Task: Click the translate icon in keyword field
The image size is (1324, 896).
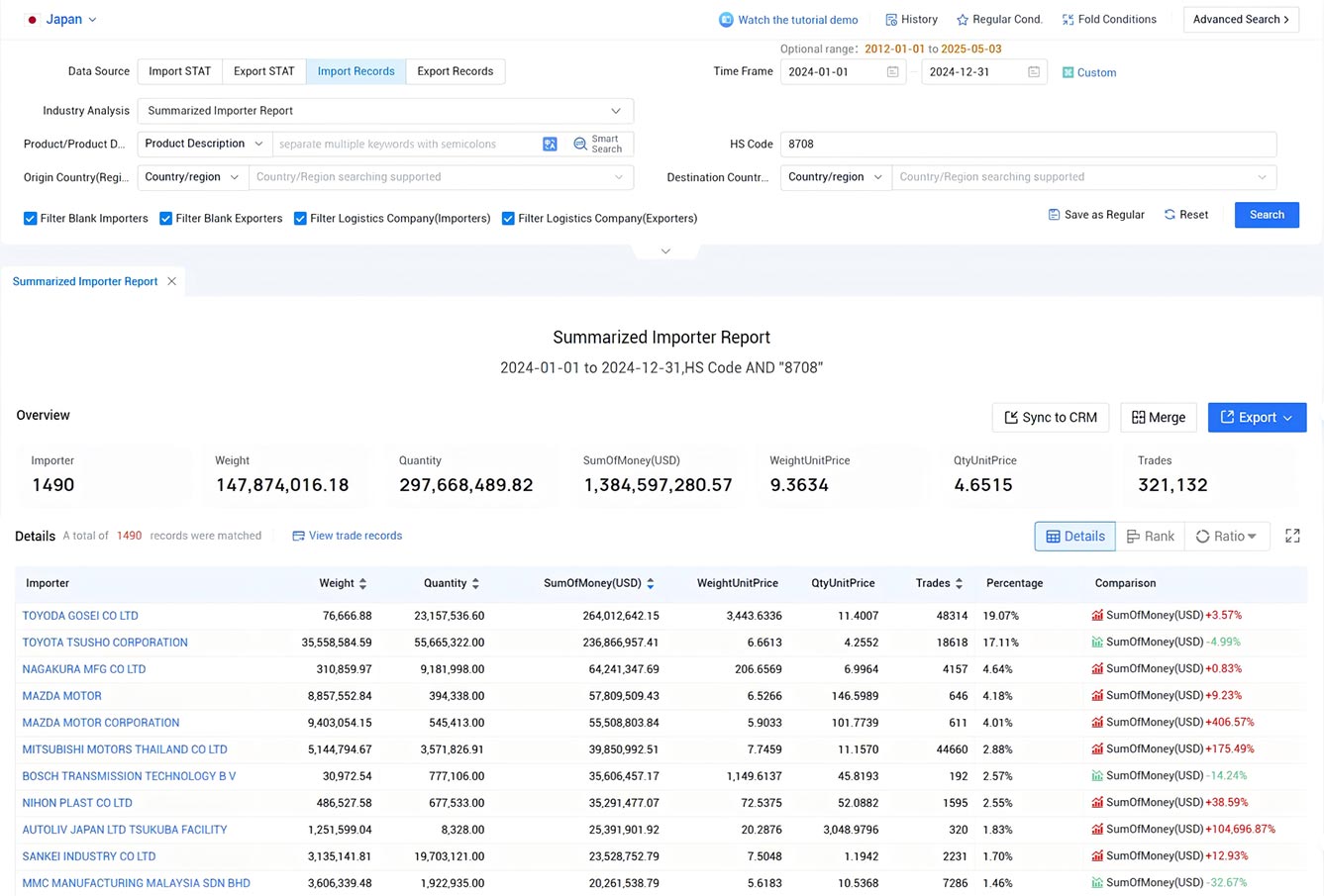Action: click(550, 145)
